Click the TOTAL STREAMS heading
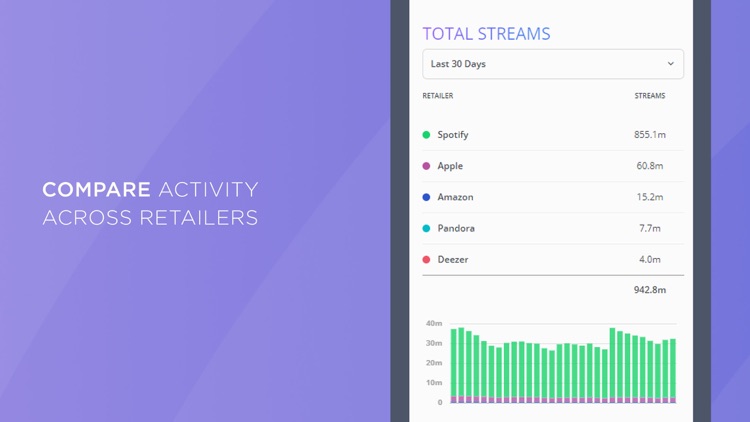750x422 pixels. click(486, 34)
